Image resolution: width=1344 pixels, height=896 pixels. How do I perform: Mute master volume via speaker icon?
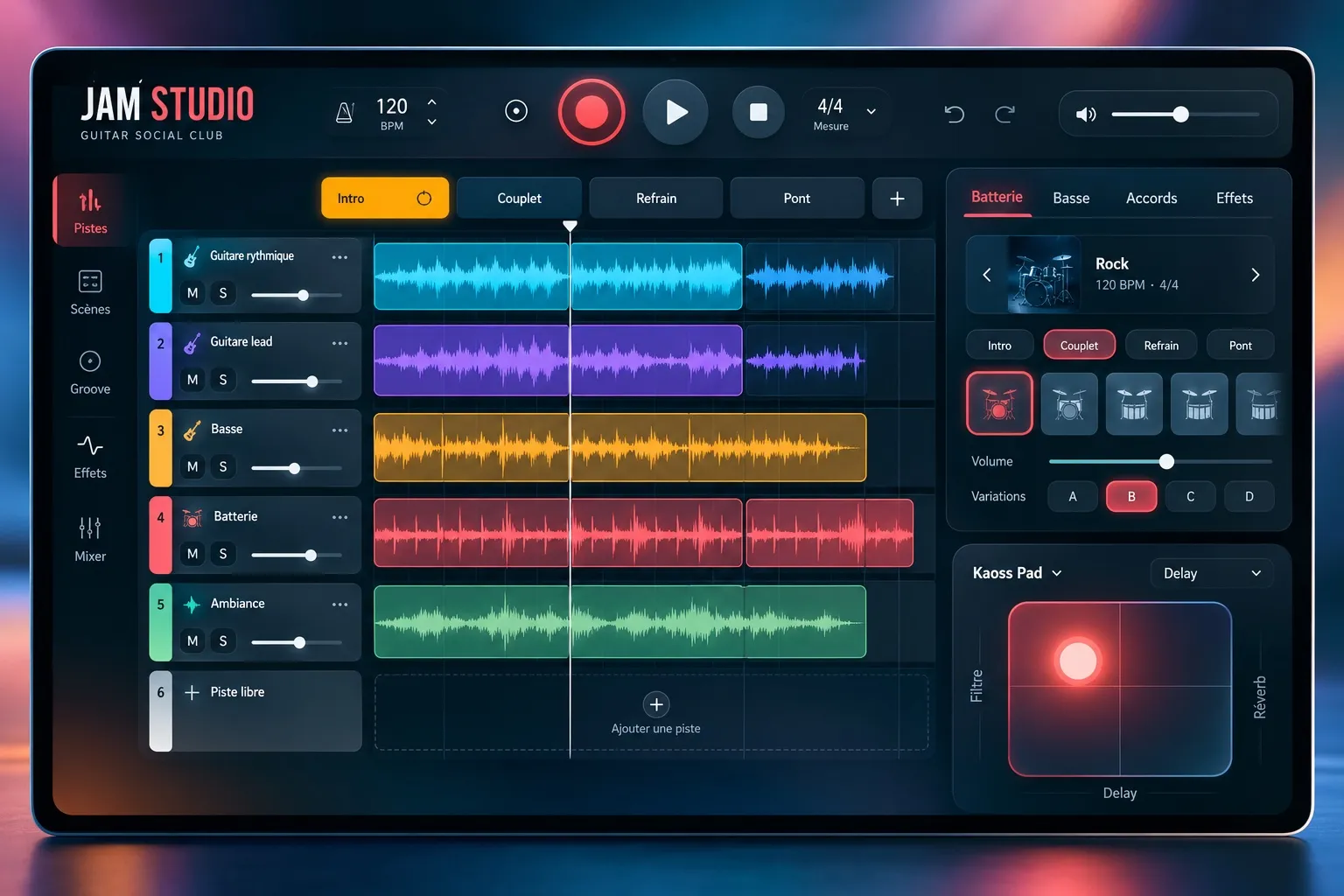click(x=1086, y=114)
